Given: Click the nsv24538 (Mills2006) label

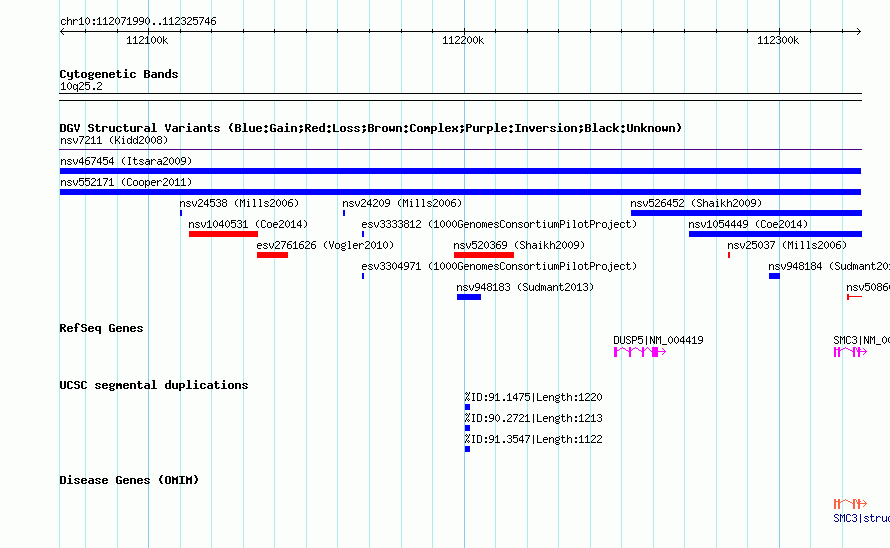Looking at the screenshot, I should pyautogui.click(x=239, y=203).
